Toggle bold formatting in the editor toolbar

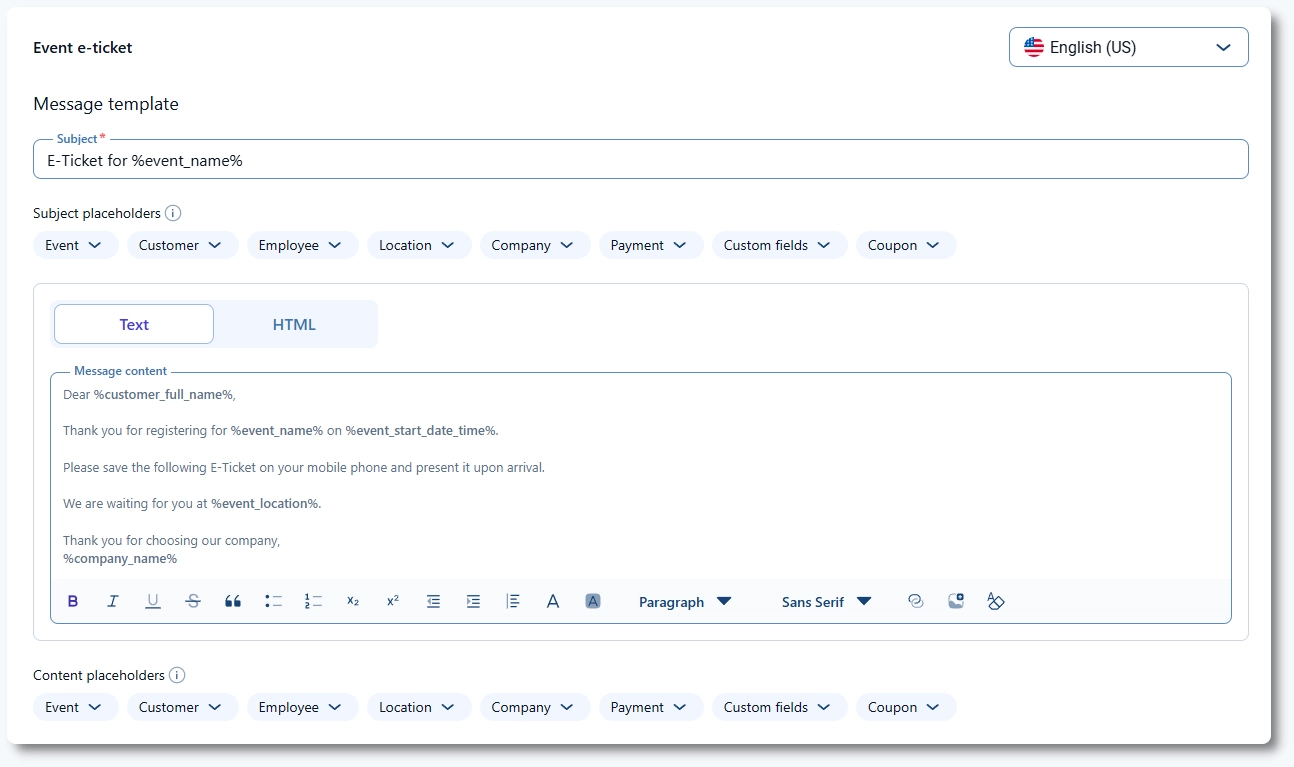73,601
